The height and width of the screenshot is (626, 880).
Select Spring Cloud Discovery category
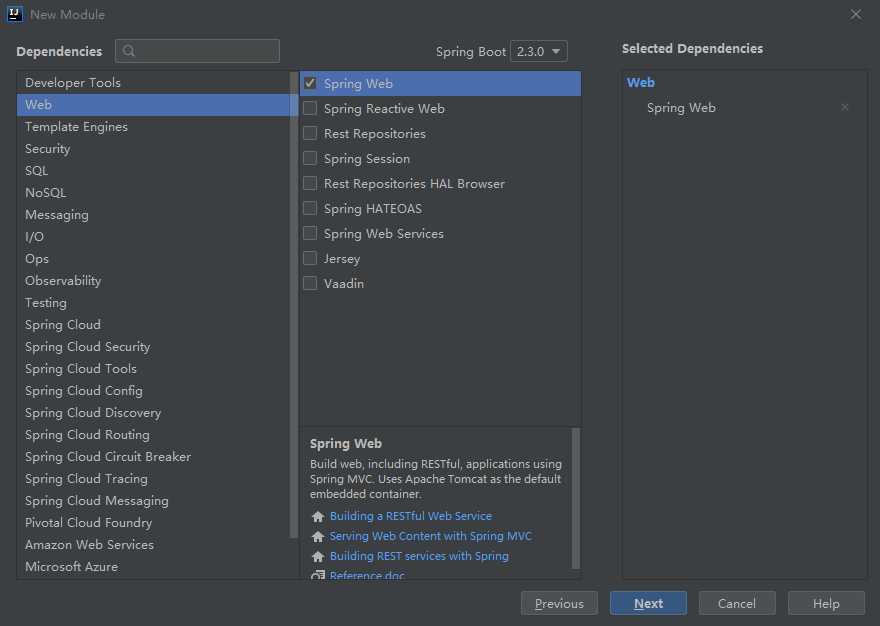[x=153, y=413]
